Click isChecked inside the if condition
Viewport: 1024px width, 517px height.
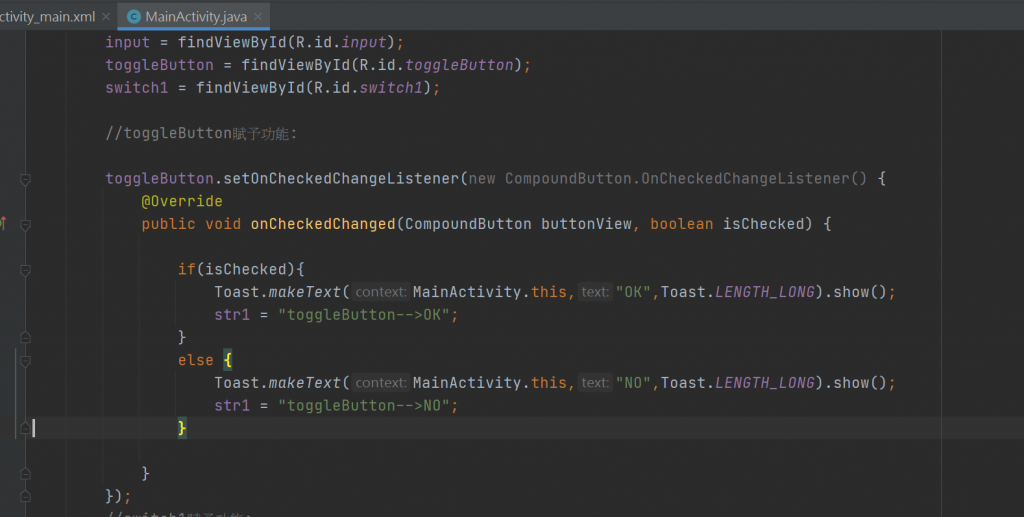tap(246, 269)
